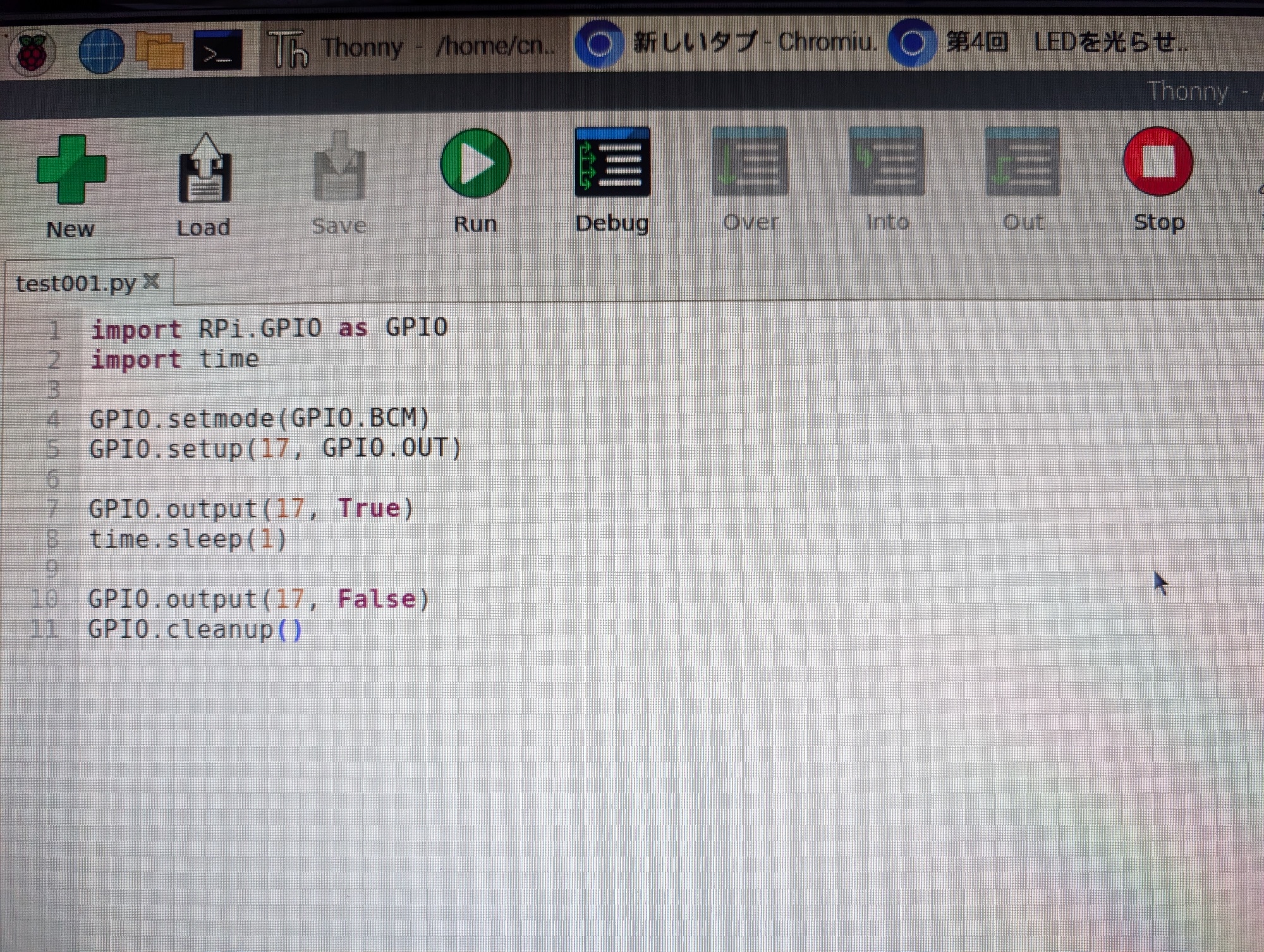
Task: Click the Step Over icon
Action: [x=750, y=162]
